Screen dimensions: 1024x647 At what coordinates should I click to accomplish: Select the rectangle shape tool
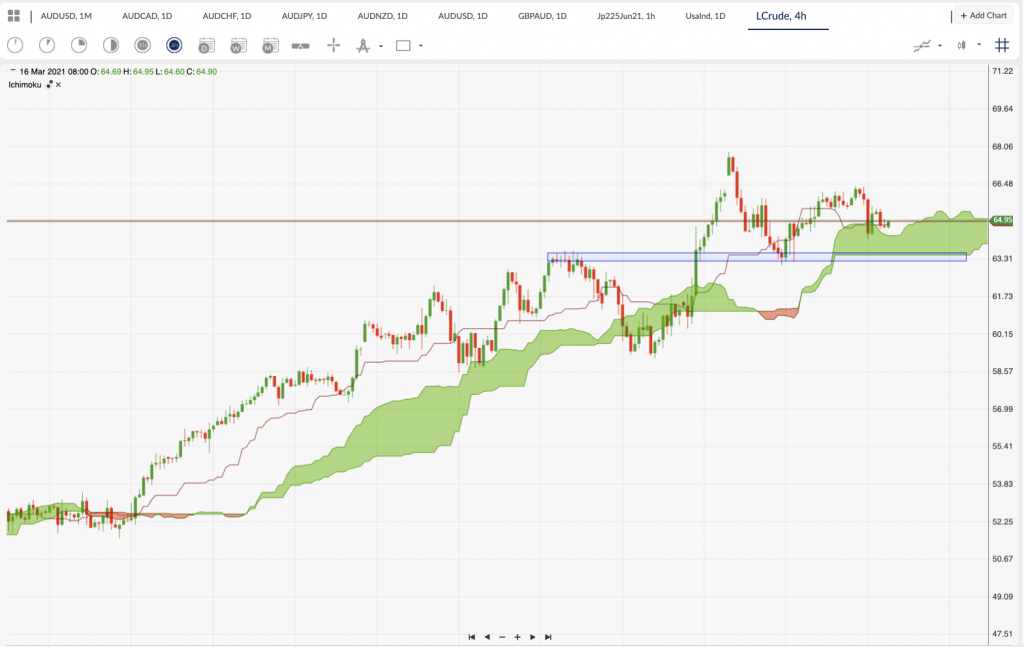(x=404, y=46)
